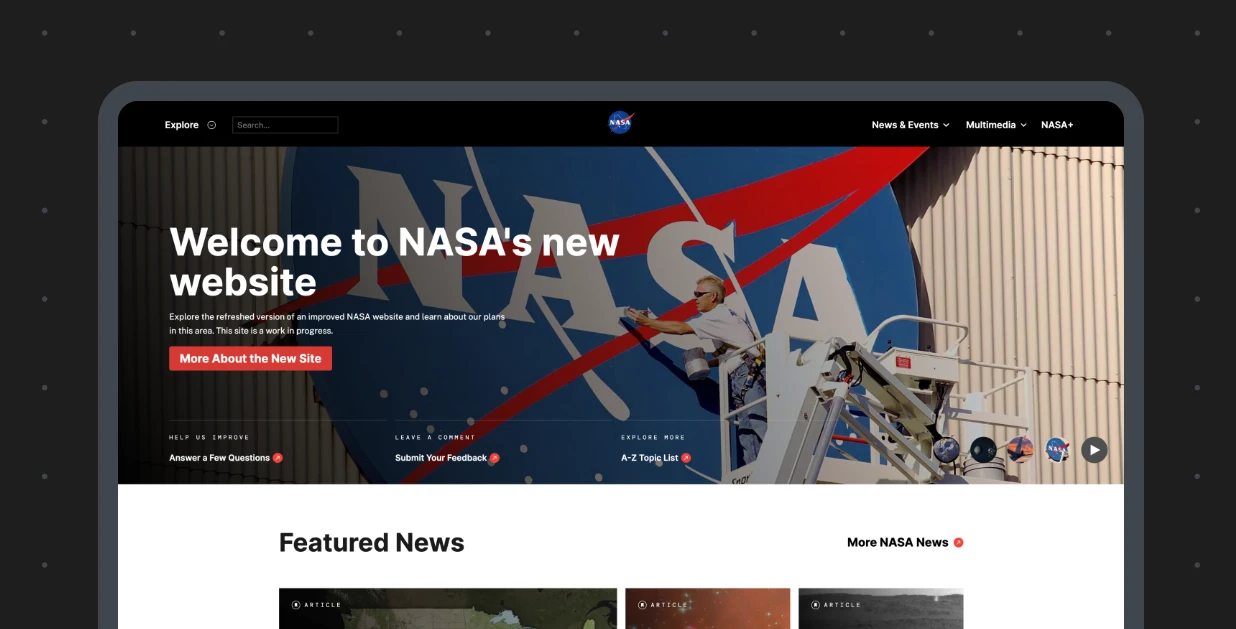Viewport: 1236px width, 629px height.
Task: Open the A-Z Topic List link
Action: tap(649, 458)
